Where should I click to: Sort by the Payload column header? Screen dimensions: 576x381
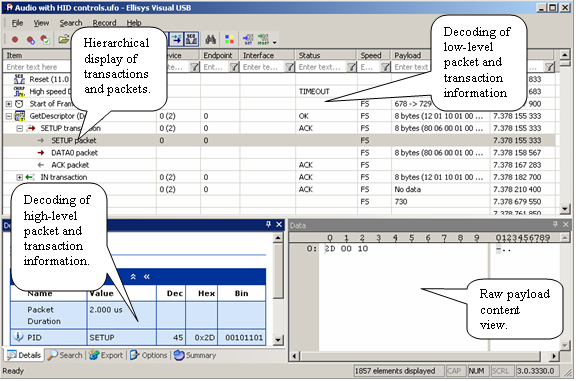(x=411, y=55)
